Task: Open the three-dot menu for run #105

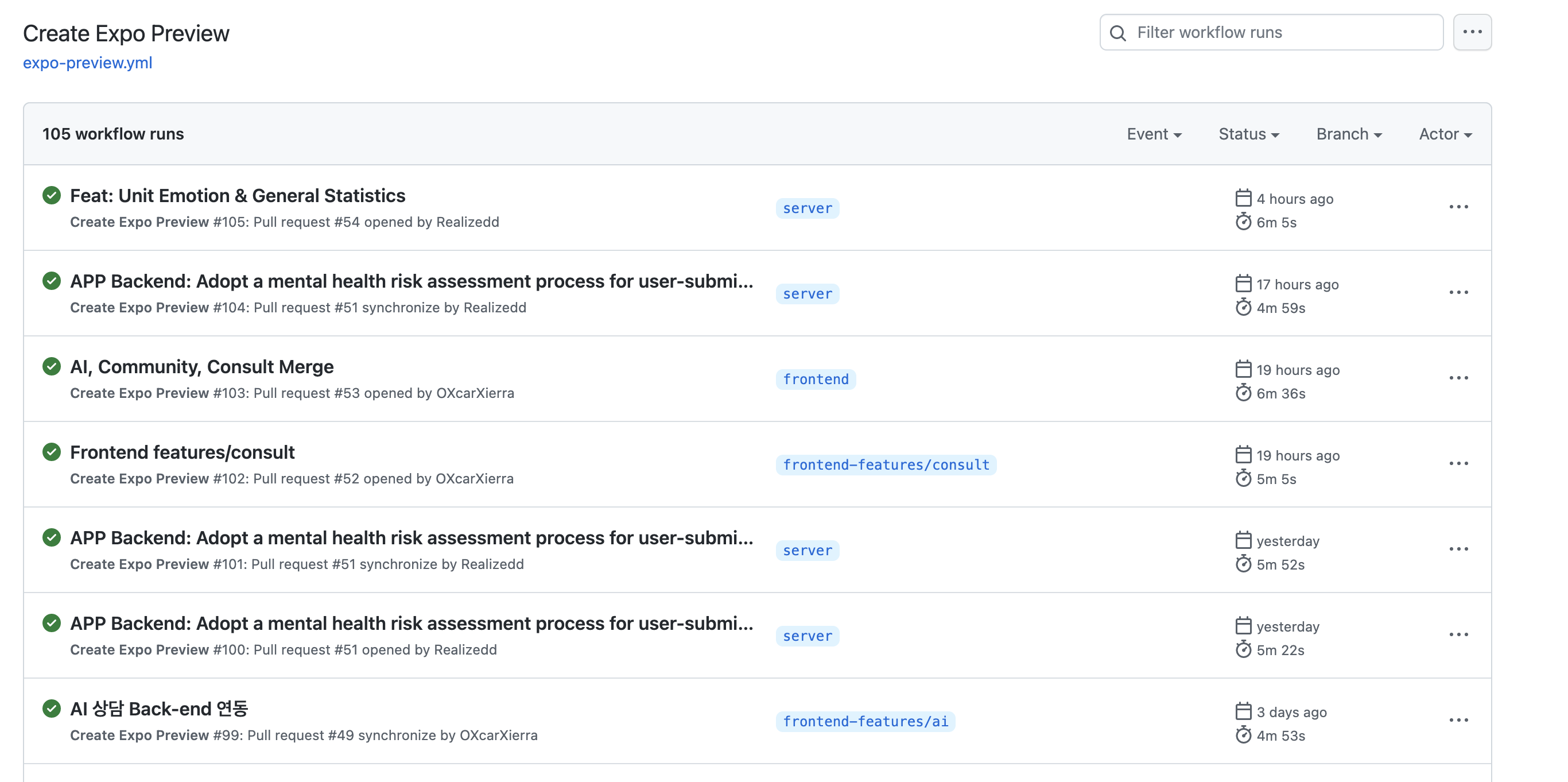Action: point(1458,207)
